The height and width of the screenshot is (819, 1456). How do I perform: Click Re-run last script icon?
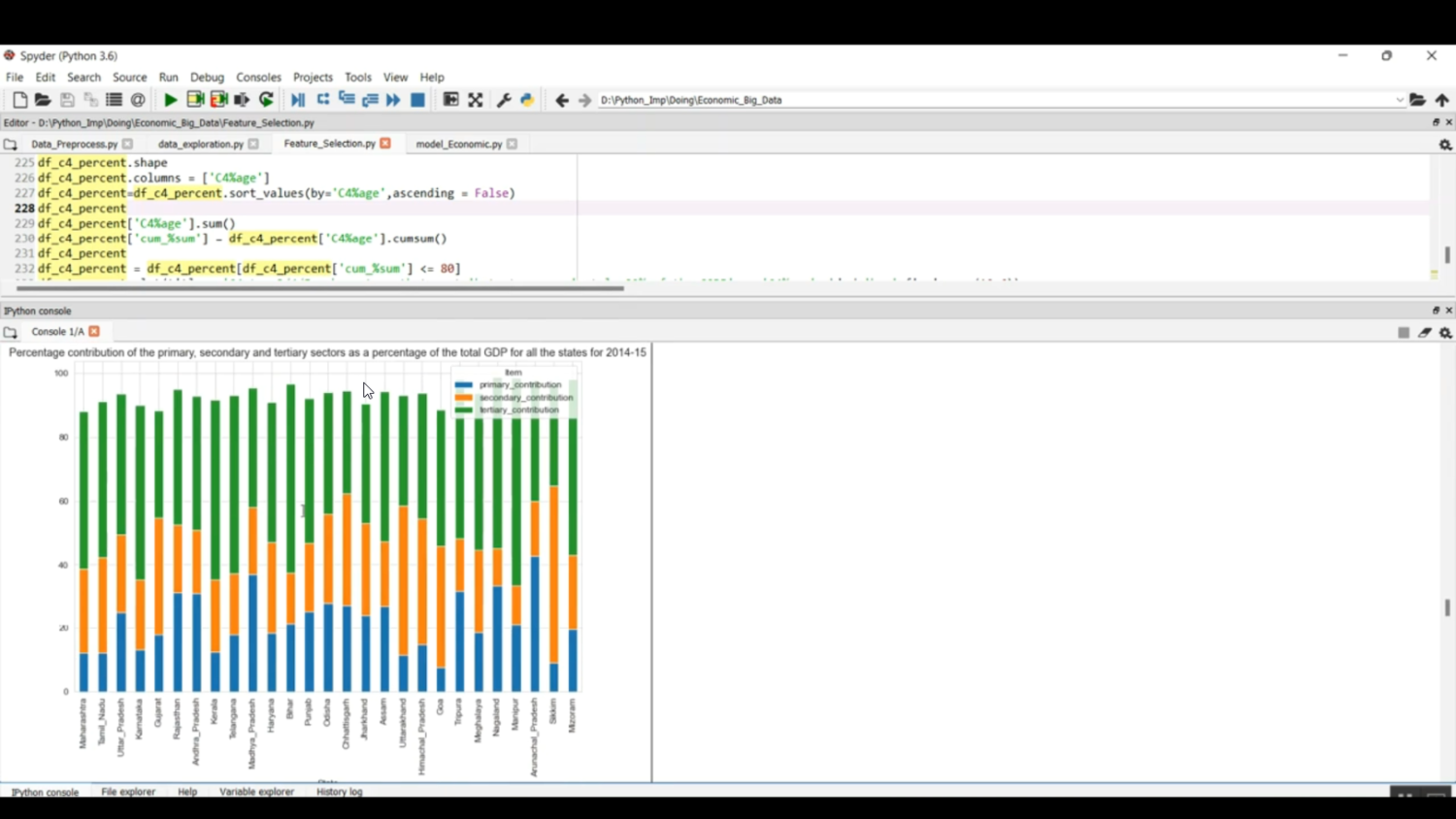(266, 100)
